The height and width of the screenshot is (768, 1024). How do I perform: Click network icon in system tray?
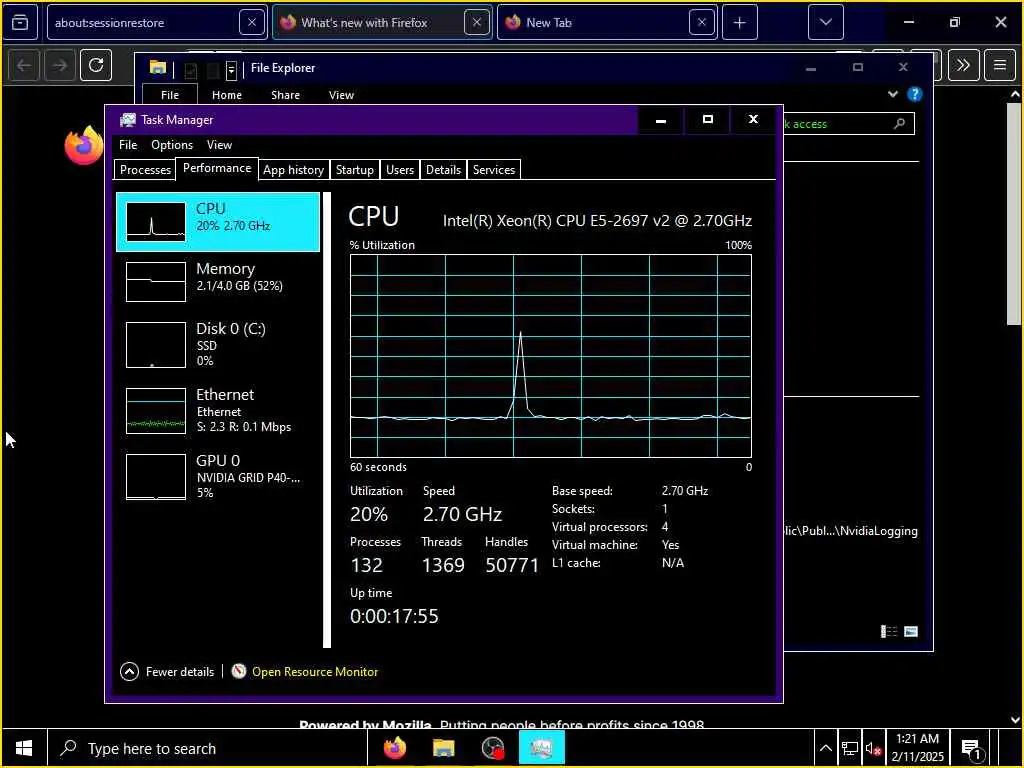850,748
